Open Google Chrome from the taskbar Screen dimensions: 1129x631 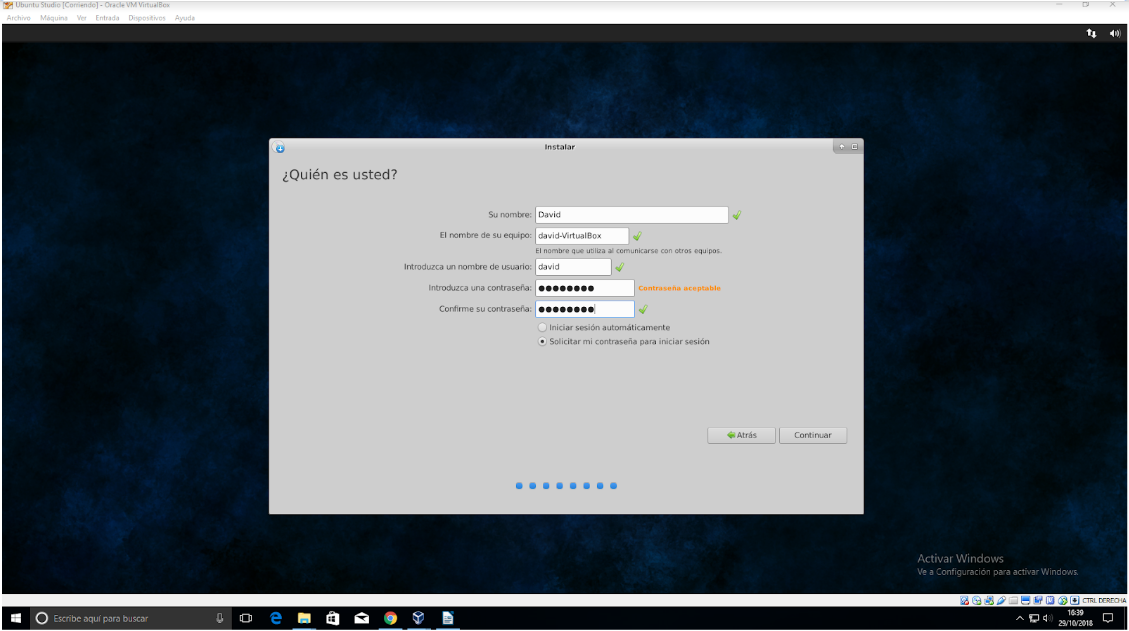pos(390,618)
